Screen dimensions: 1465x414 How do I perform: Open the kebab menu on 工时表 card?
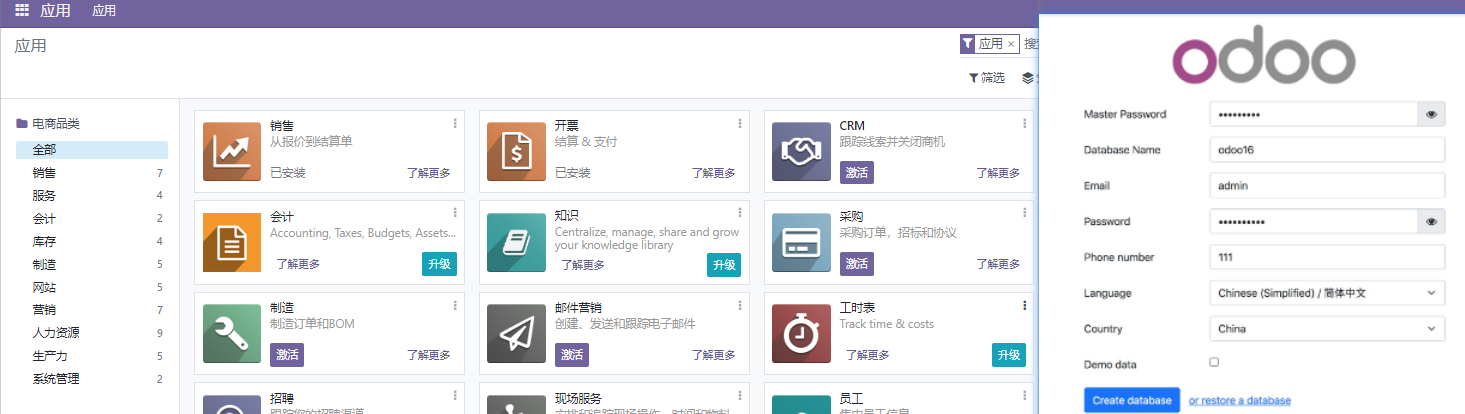pyautogui.click(x=1025, y=305)
